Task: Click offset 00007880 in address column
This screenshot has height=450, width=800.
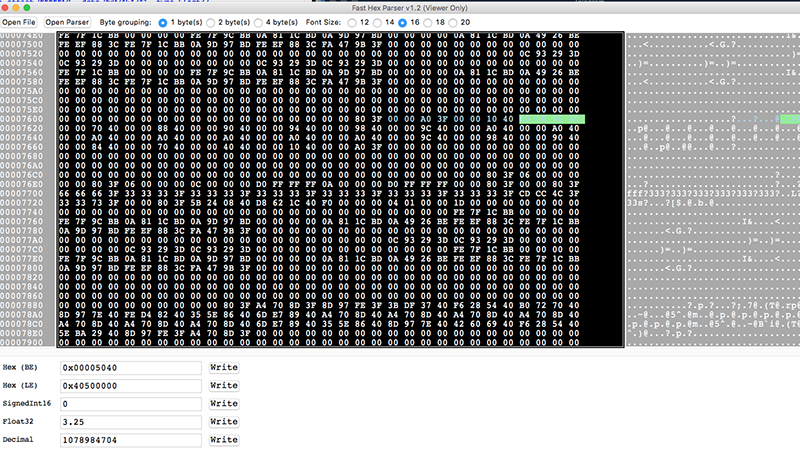Action: tap(22, 305)
